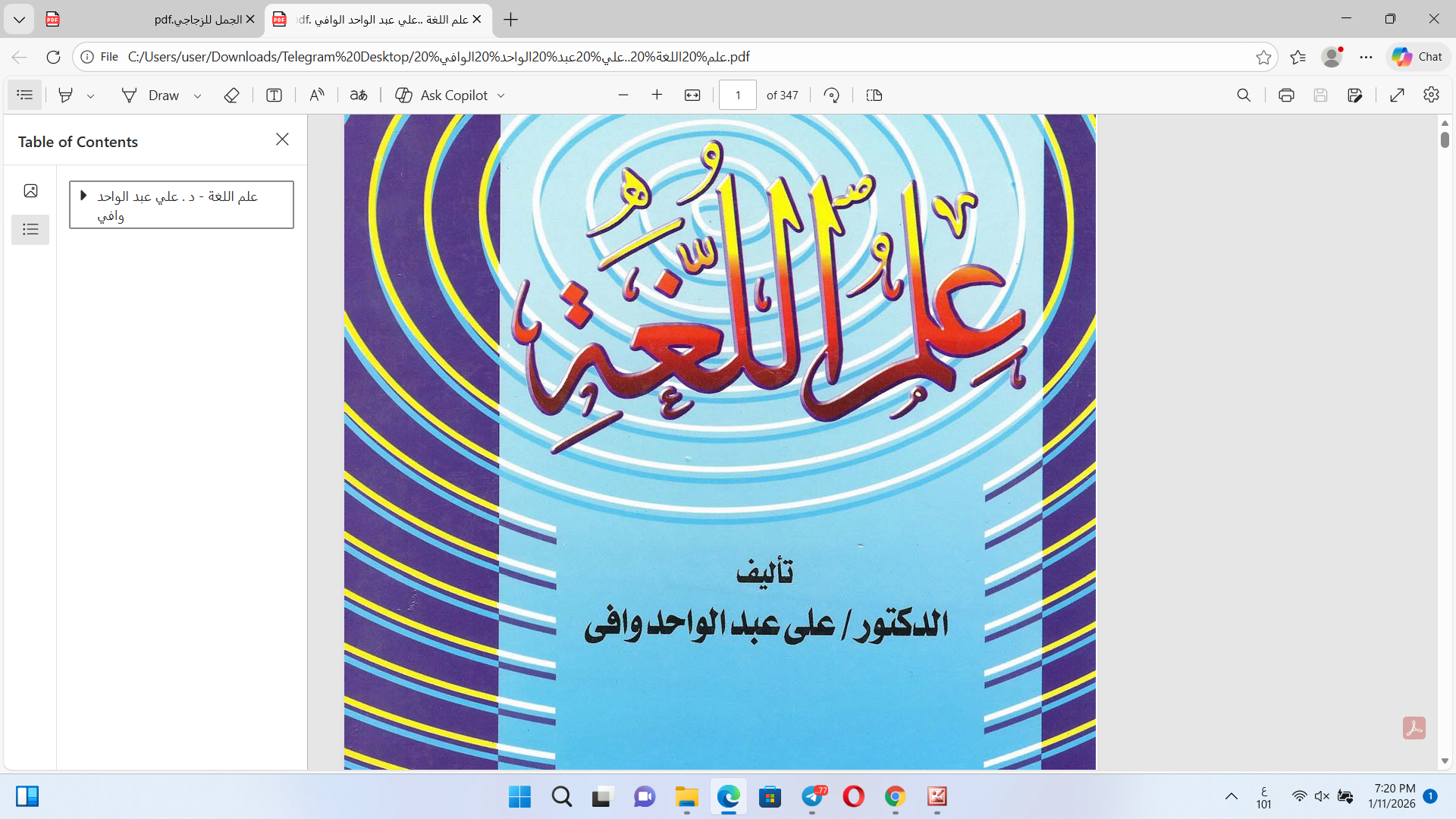Open Ask Copilot
Viewport: 1456px width, 819px height.
pyautogui.click(x=442, y=95)
